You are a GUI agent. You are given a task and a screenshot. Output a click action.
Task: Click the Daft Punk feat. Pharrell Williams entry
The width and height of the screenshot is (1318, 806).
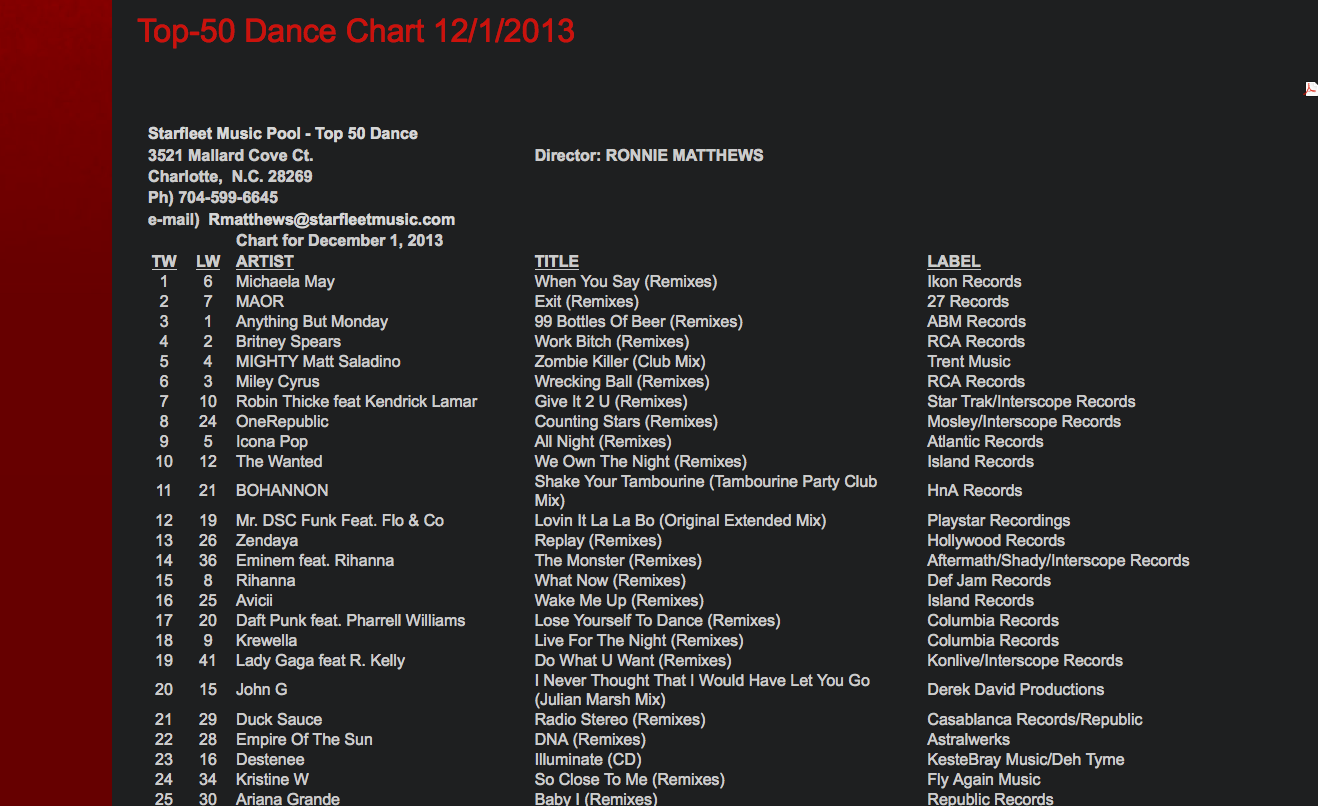coord(350,621)
